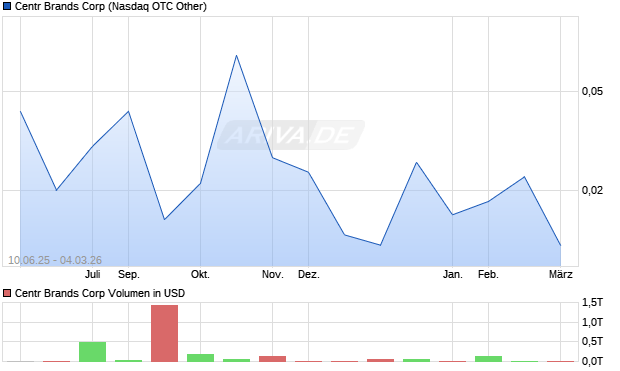This screenshot has height=371, width=620.
Task: Click the price line's last point at März
Action: coord(560,245)
